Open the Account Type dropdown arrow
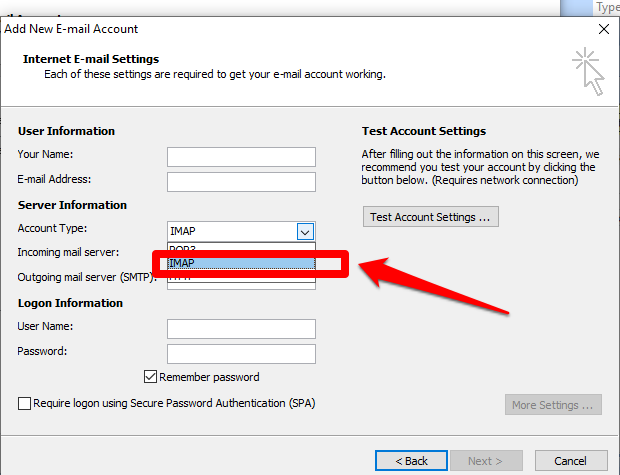The width and height of the screenshot is (620, 475). click(x=305, y=232)
